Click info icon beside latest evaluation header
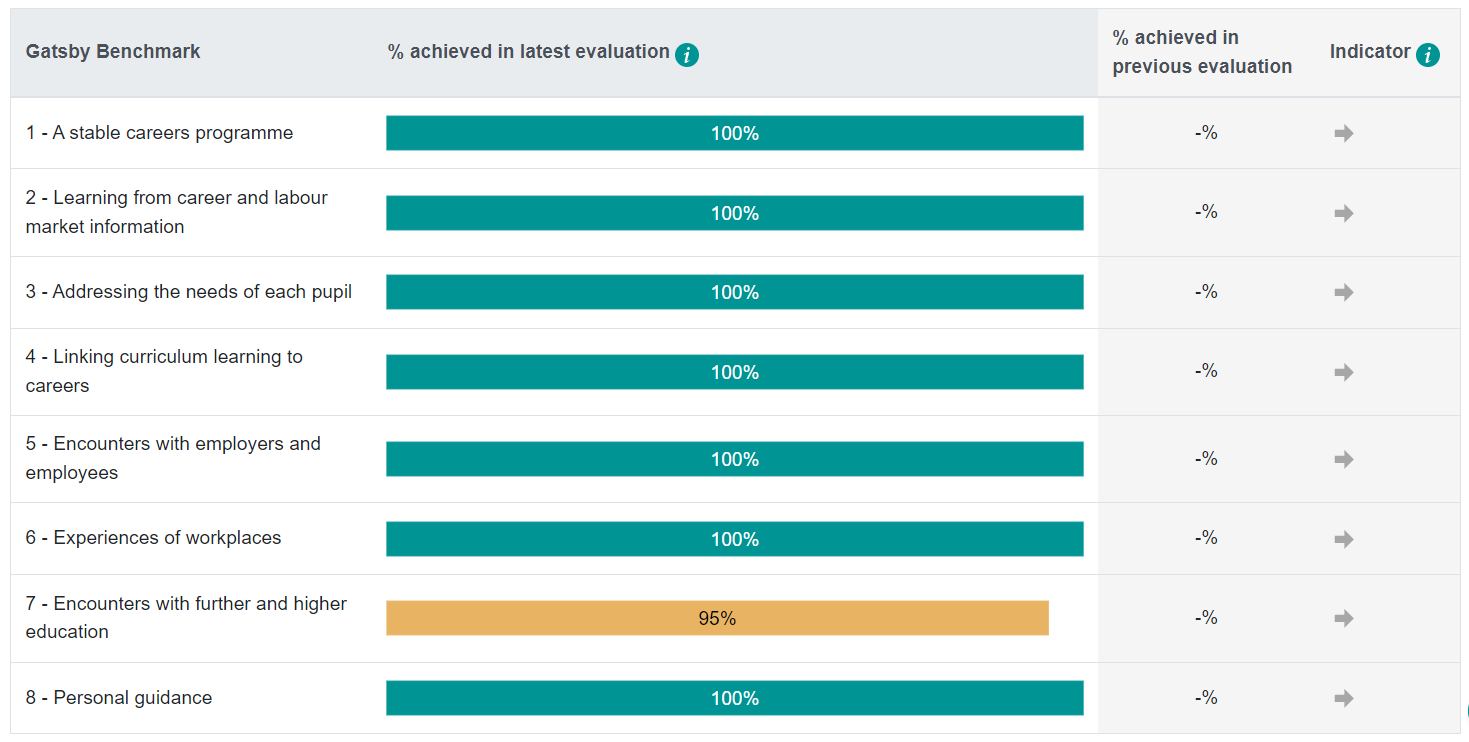The image size is (1469, 742). (x=687, y=55)
